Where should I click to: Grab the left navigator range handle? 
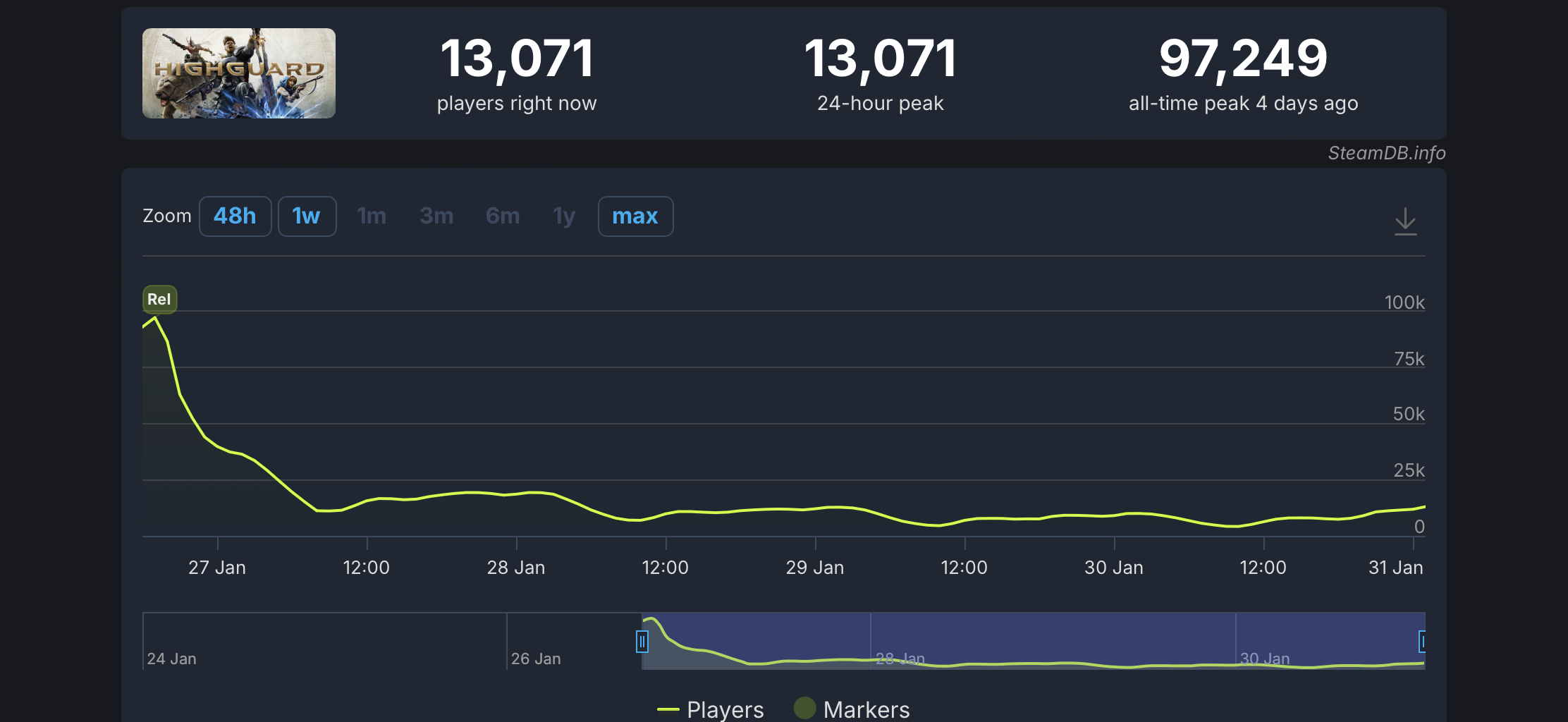[x=642, y=642]
